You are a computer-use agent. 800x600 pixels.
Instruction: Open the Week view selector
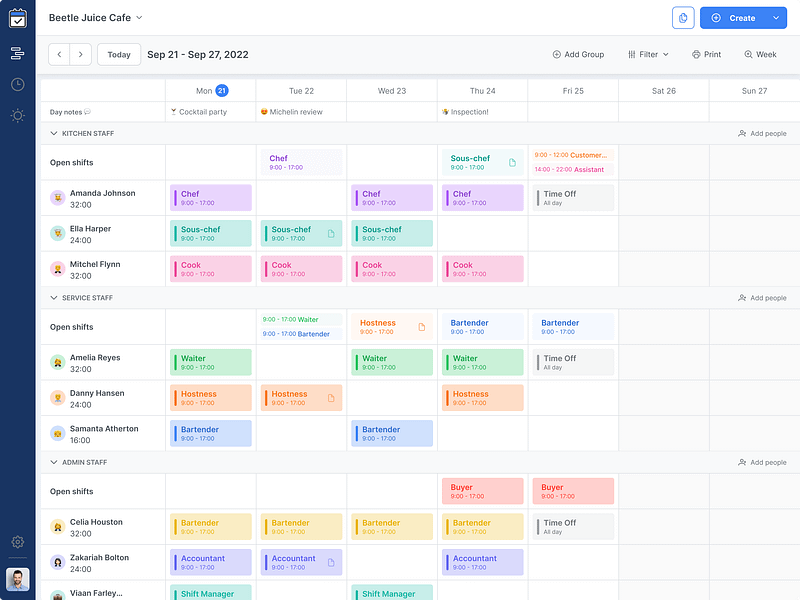click(760, 55)
